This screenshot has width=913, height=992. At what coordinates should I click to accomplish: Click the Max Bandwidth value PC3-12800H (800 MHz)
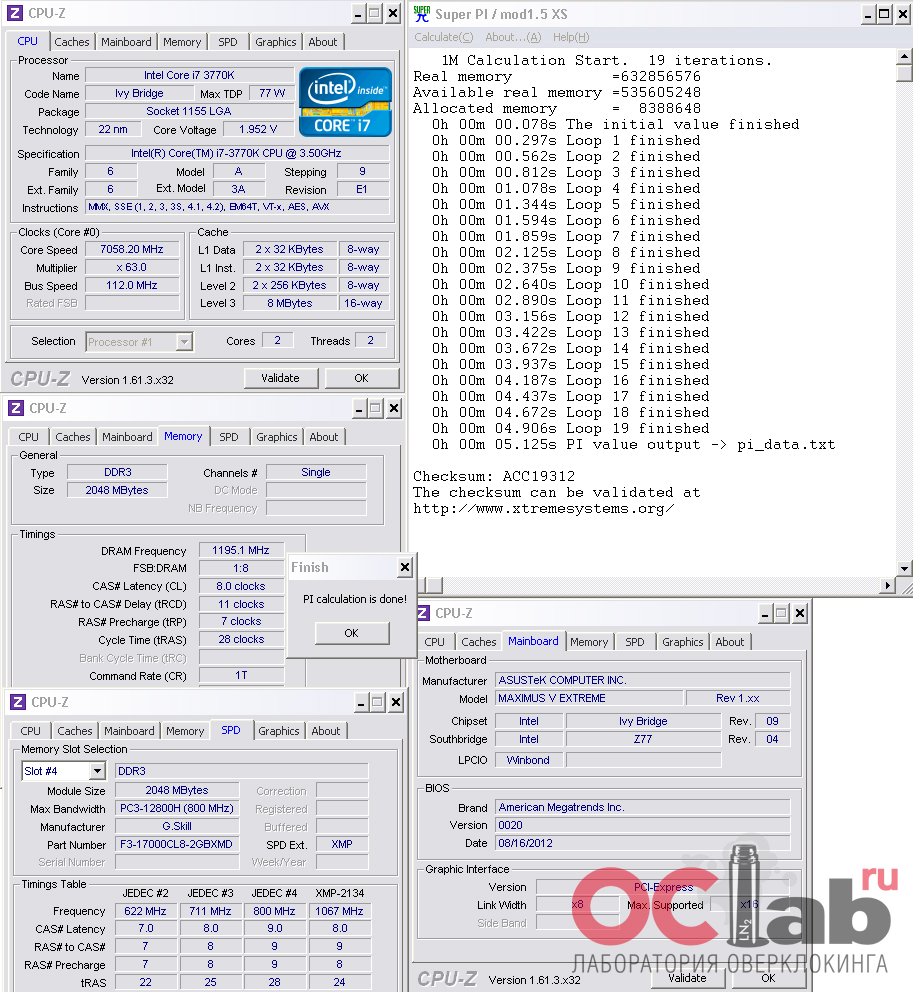(177, 809)
